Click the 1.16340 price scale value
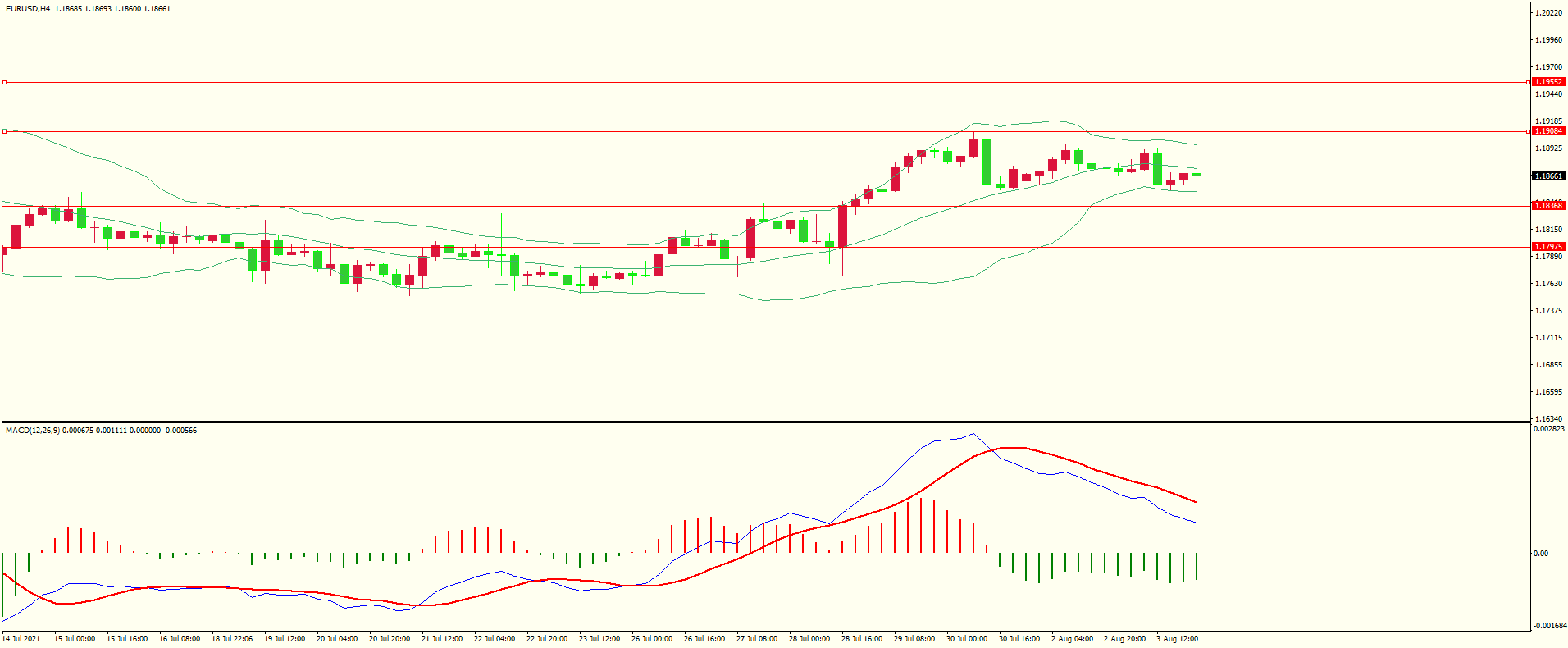Viewport: 1568px width, 648px height. [x=1548, y=418]
